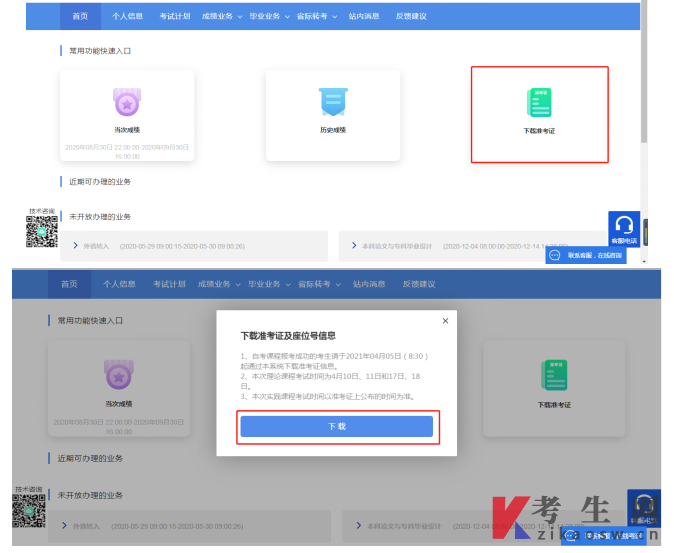Open 考试计划 in the dimmed navigation bar
674x553 pixels.
coord(169,284)
